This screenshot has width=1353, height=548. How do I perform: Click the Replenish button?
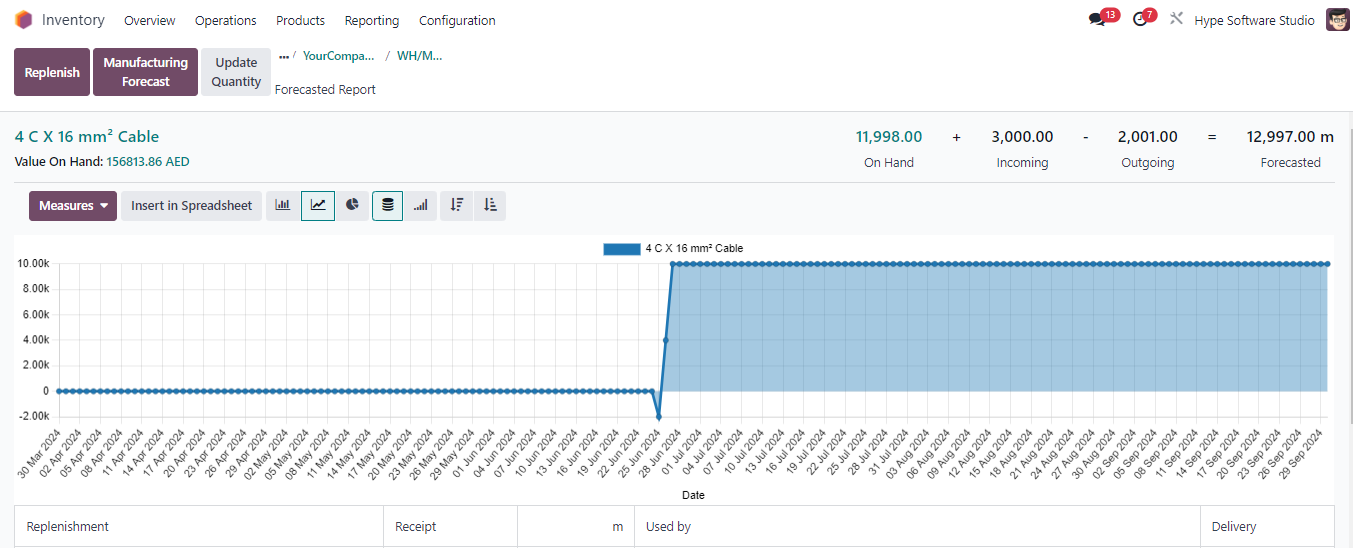(x=52, y=72)
